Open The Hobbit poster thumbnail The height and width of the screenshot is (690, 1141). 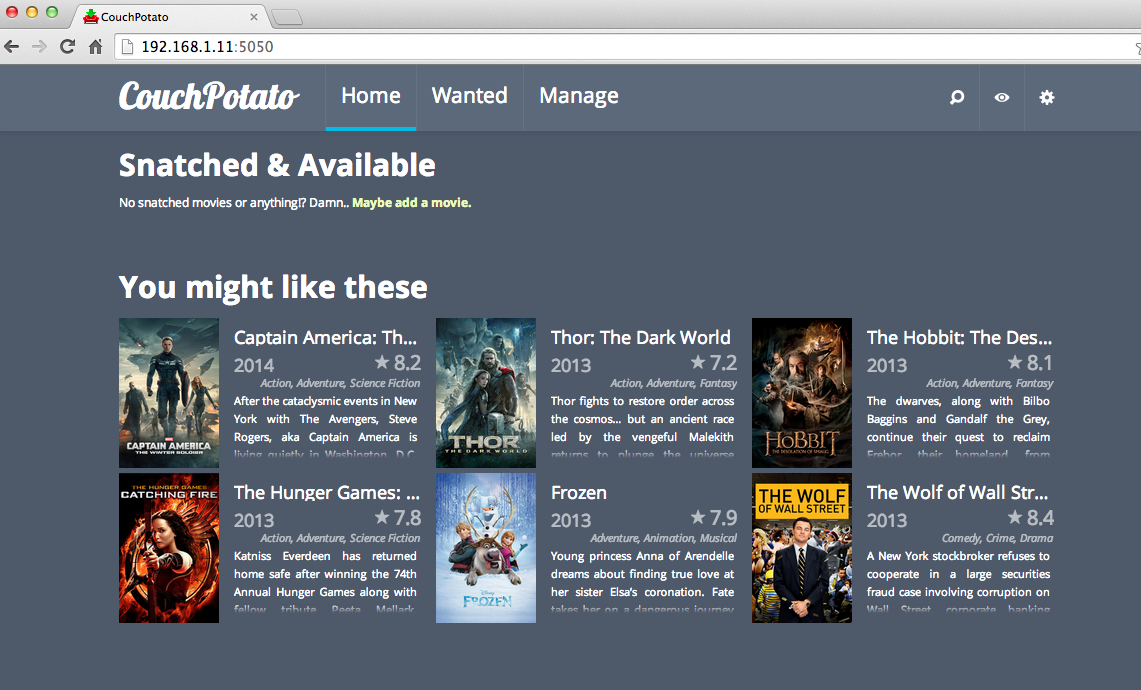[802, 392]
